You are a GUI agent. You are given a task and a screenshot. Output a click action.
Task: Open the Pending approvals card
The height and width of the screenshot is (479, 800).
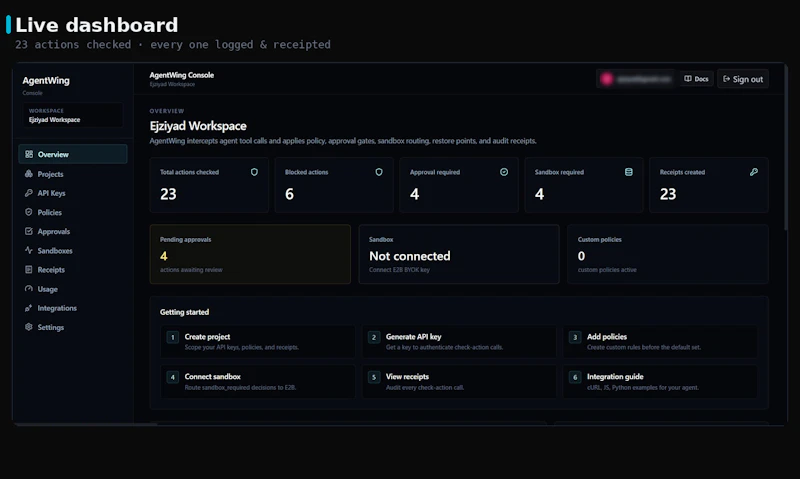tap(250, 254)
